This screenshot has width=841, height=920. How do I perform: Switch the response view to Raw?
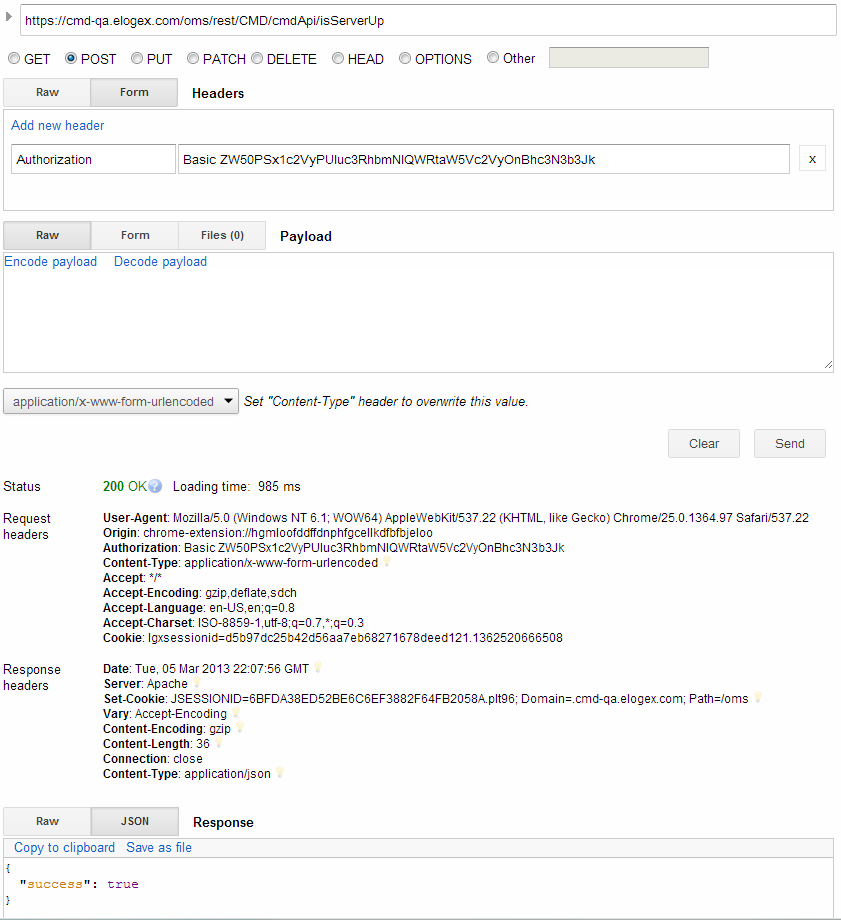[46, 820]
